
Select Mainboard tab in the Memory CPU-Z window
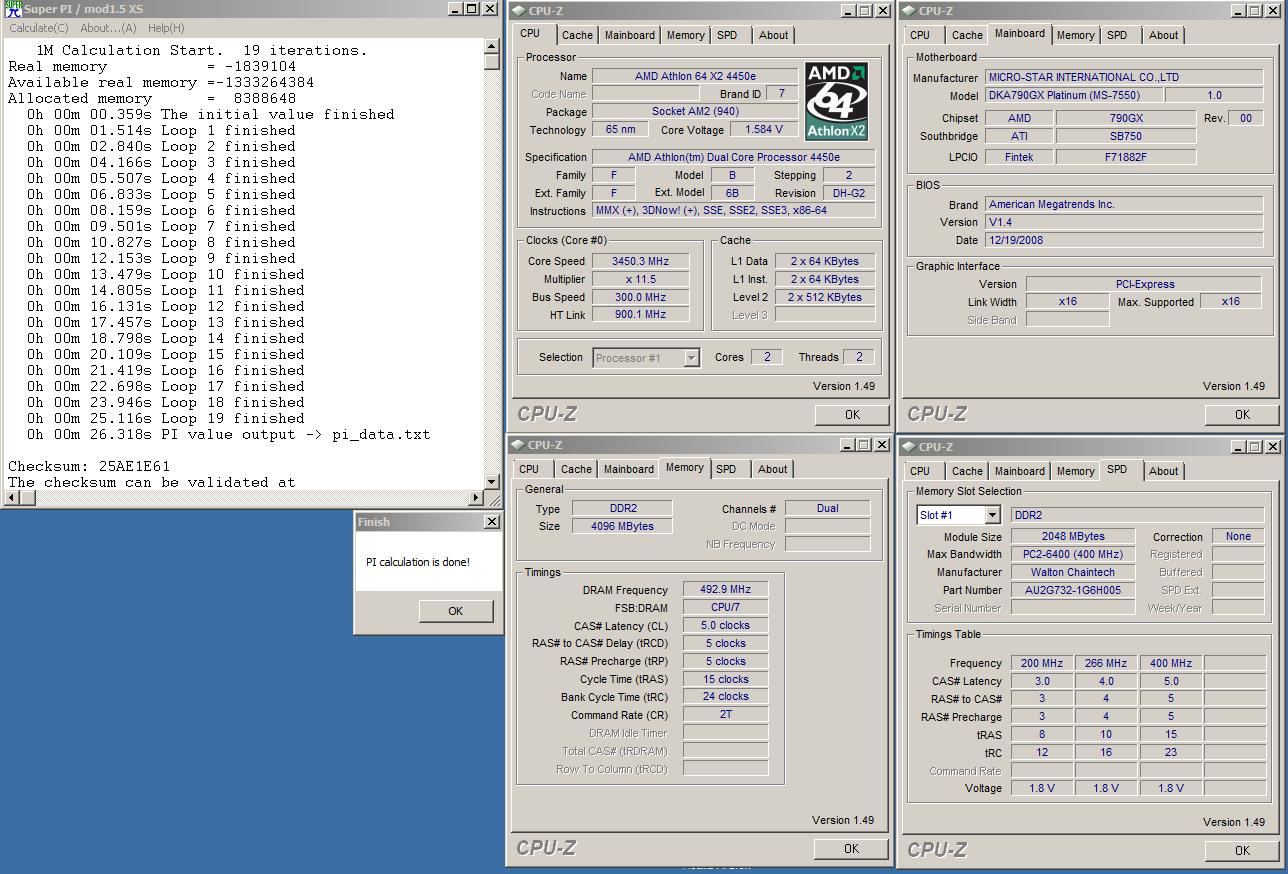[629, 469]
